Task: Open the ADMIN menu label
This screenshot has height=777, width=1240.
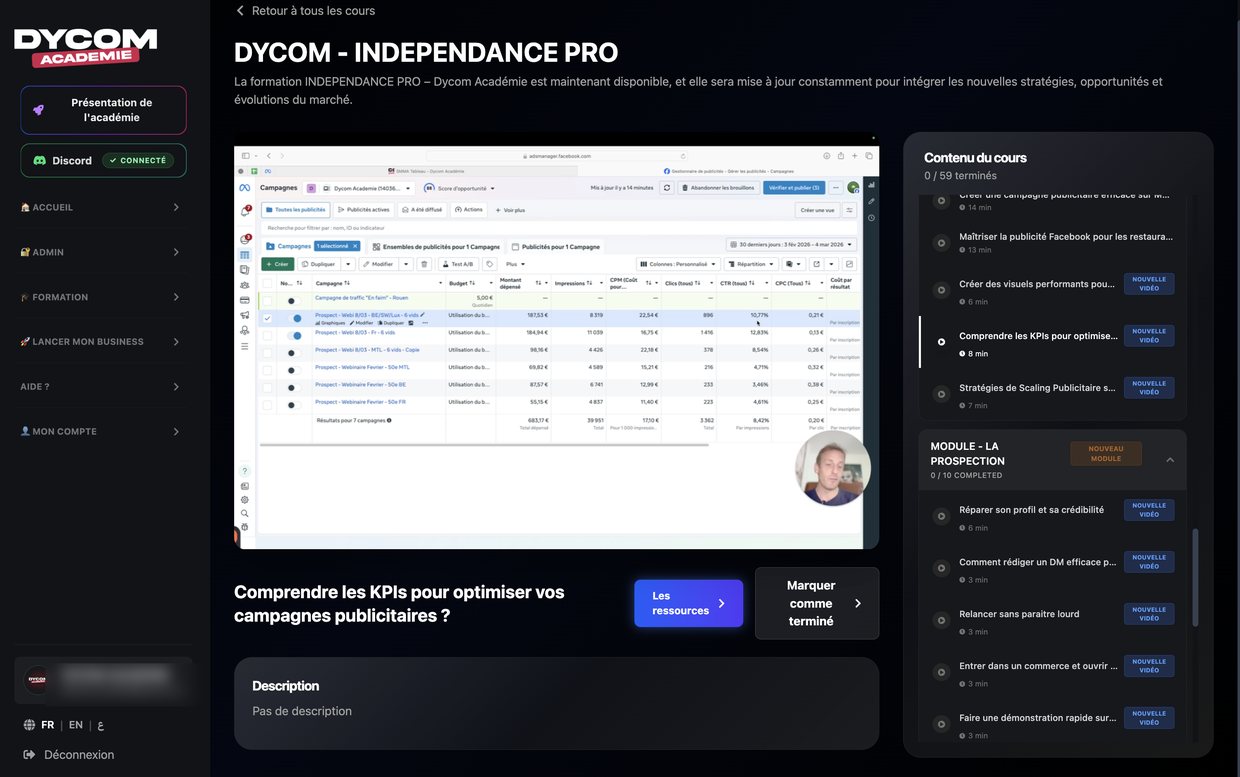Action: point(48,252)
